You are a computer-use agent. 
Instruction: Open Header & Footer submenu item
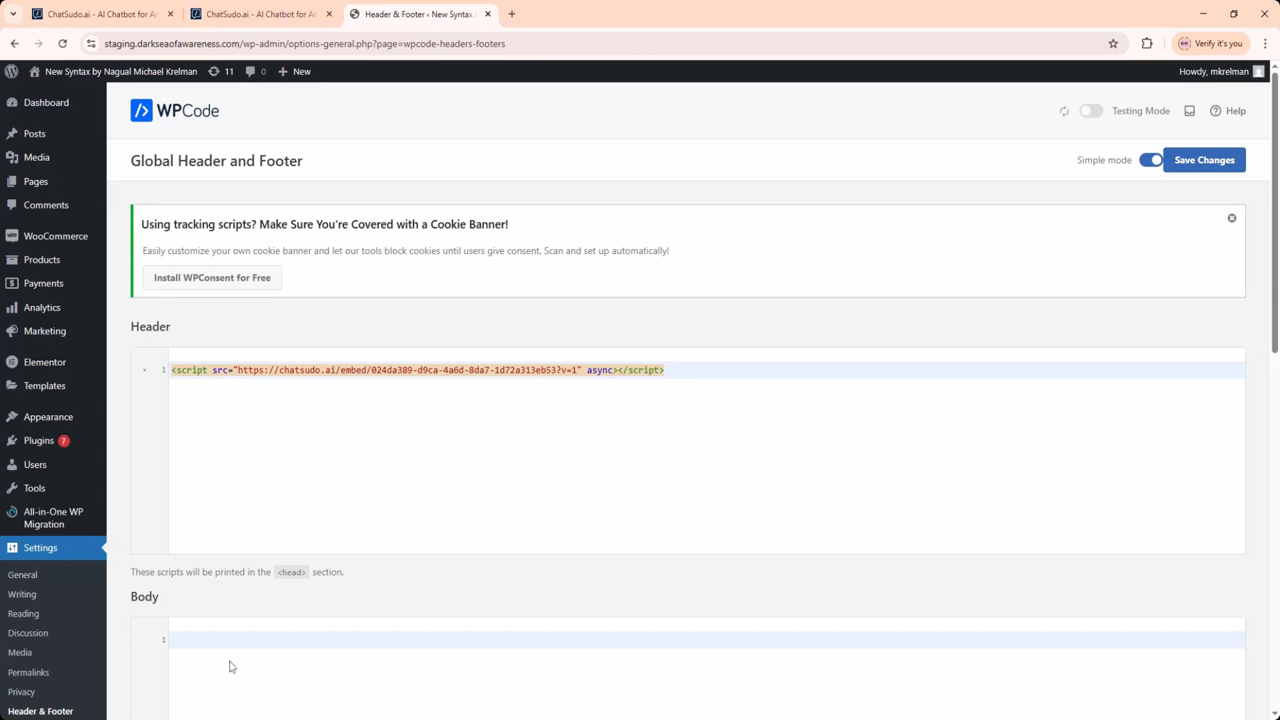(40, 711)
